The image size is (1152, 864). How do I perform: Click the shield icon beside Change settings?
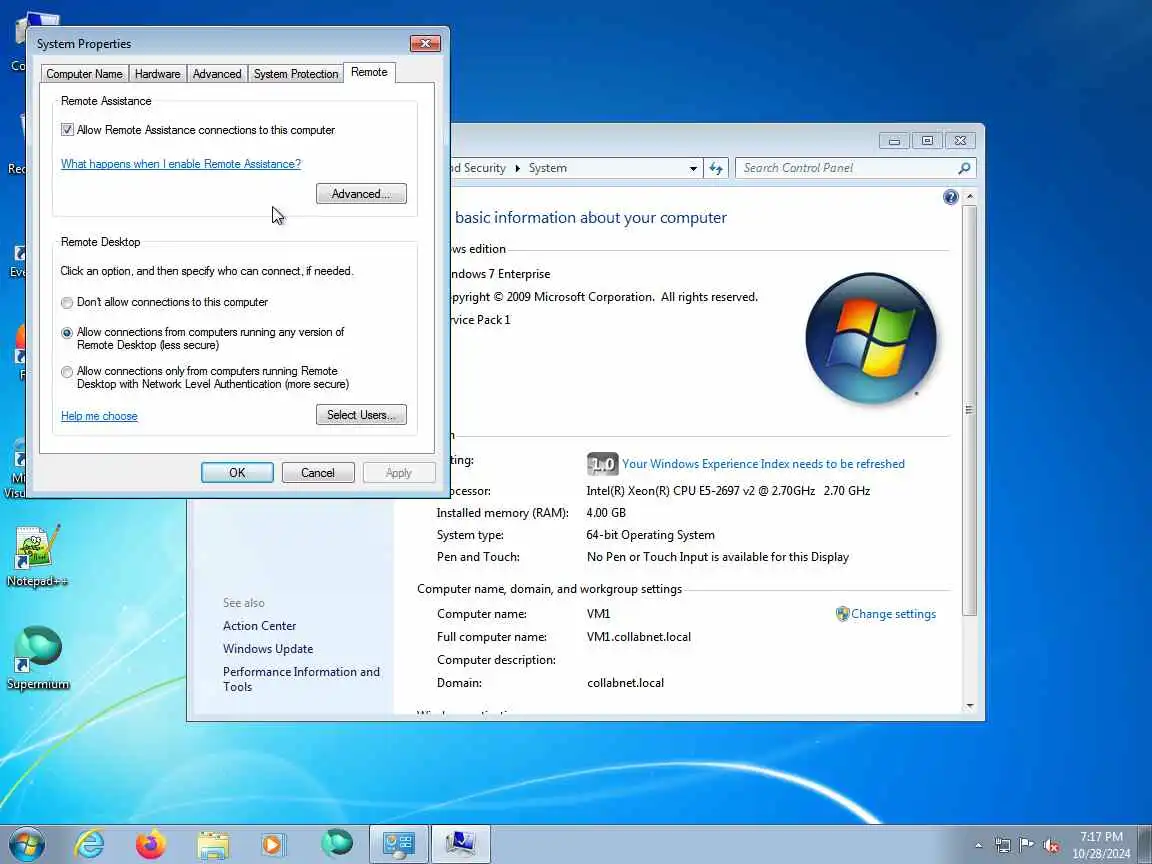coord(842,614)
